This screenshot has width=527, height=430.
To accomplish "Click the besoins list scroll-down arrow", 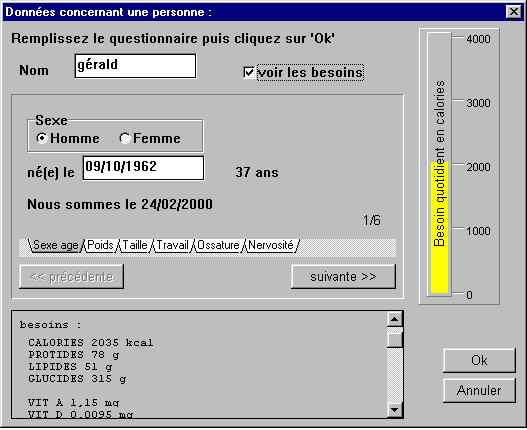I will (395, 409).
